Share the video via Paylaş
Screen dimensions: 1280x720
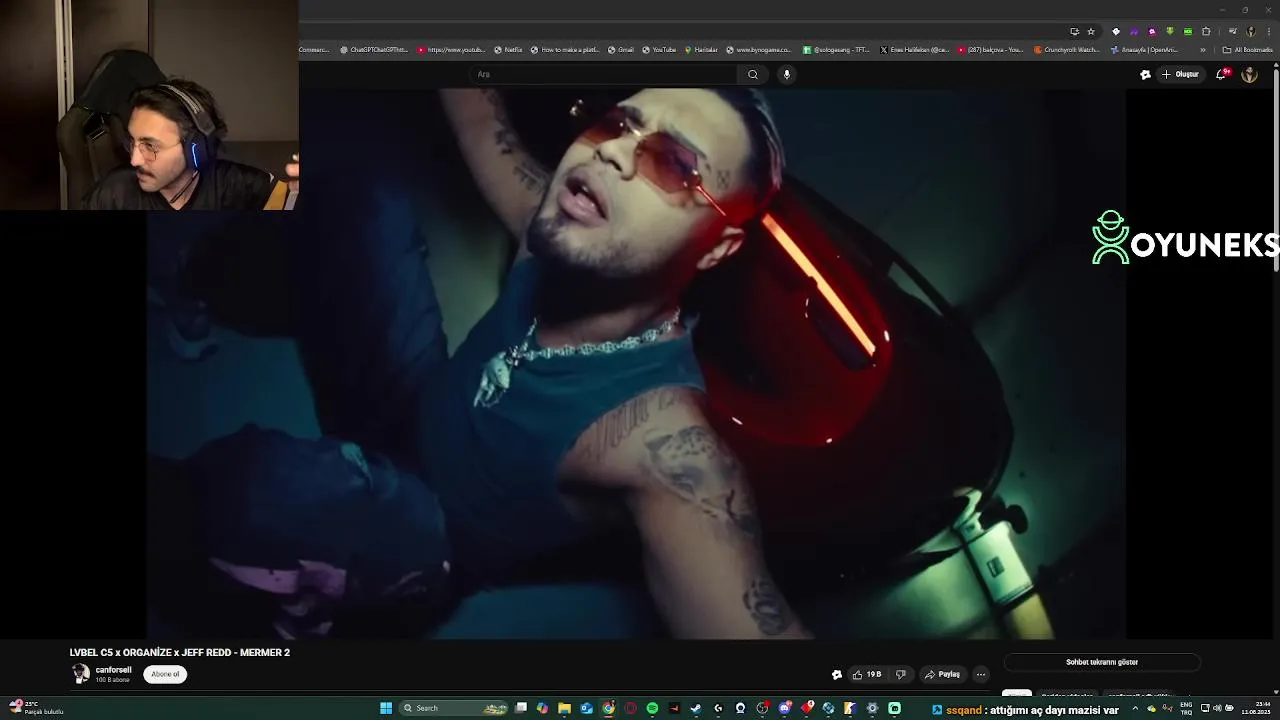tap(942, 675)
